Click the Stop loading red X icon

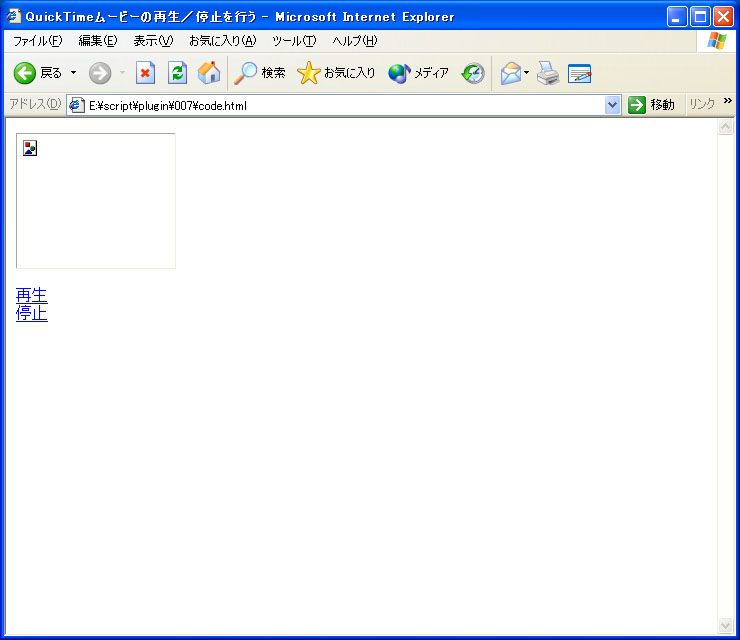145,73
